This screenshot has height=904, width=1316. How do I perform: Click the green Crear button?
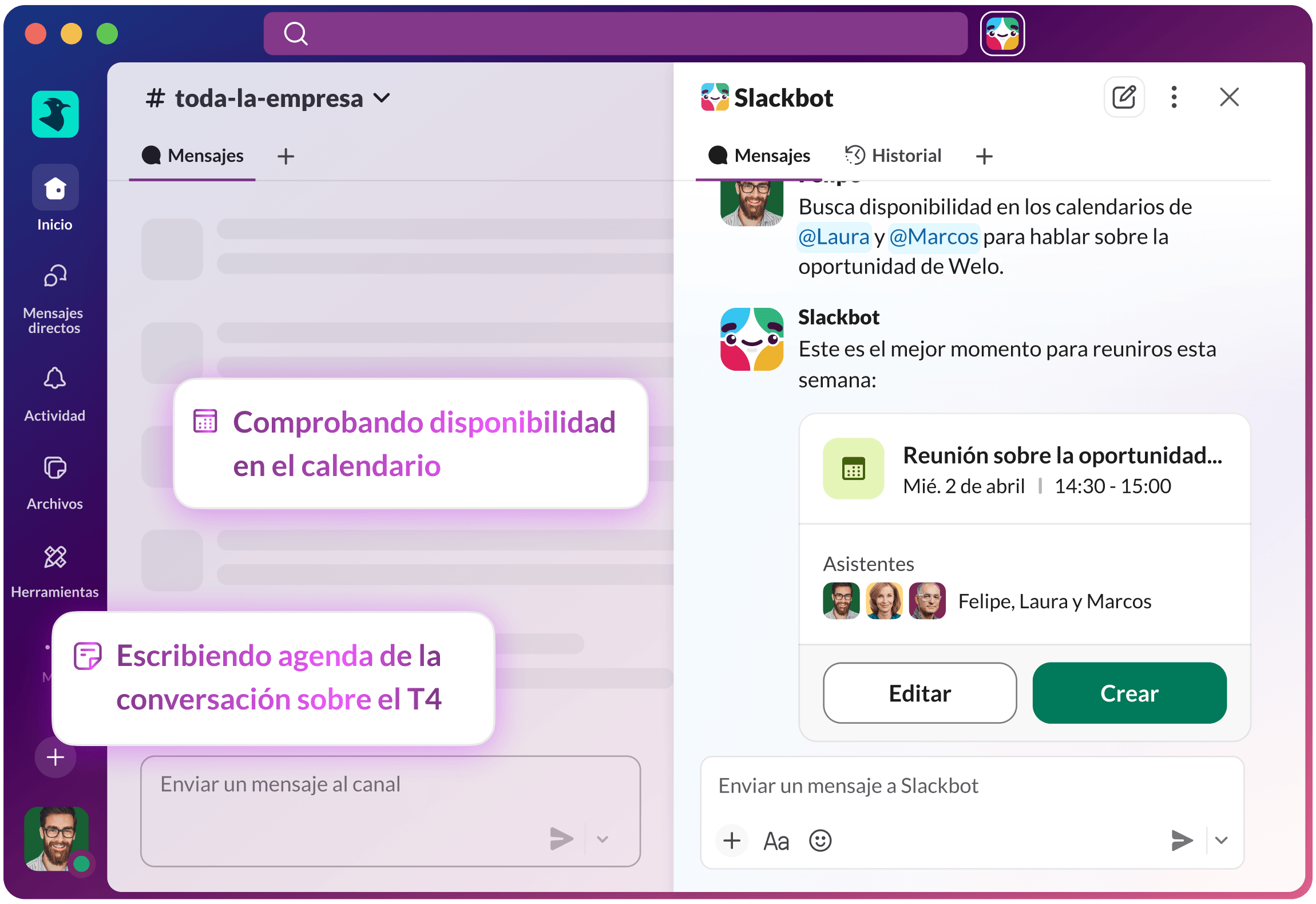[1129, 693]
